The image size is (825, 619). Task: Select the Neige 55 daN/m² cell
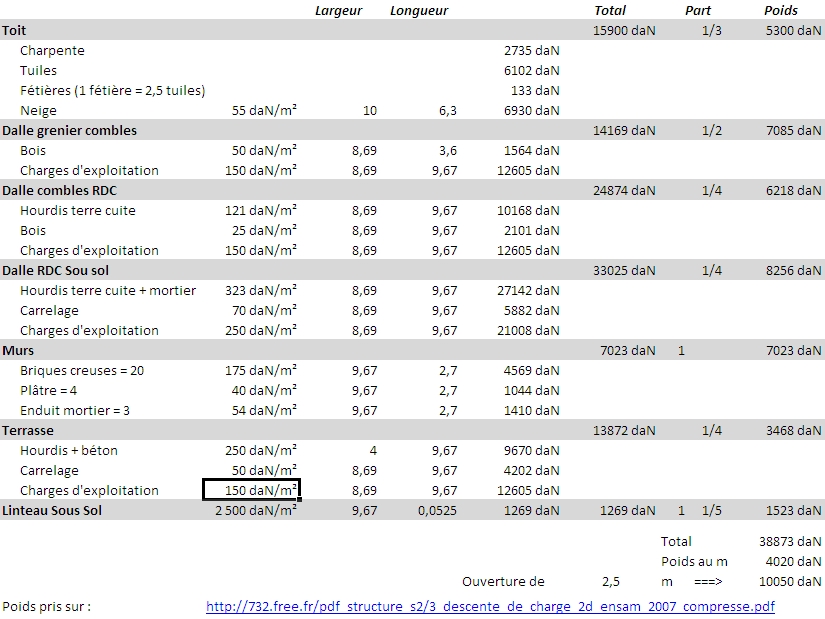click(264, 111)
